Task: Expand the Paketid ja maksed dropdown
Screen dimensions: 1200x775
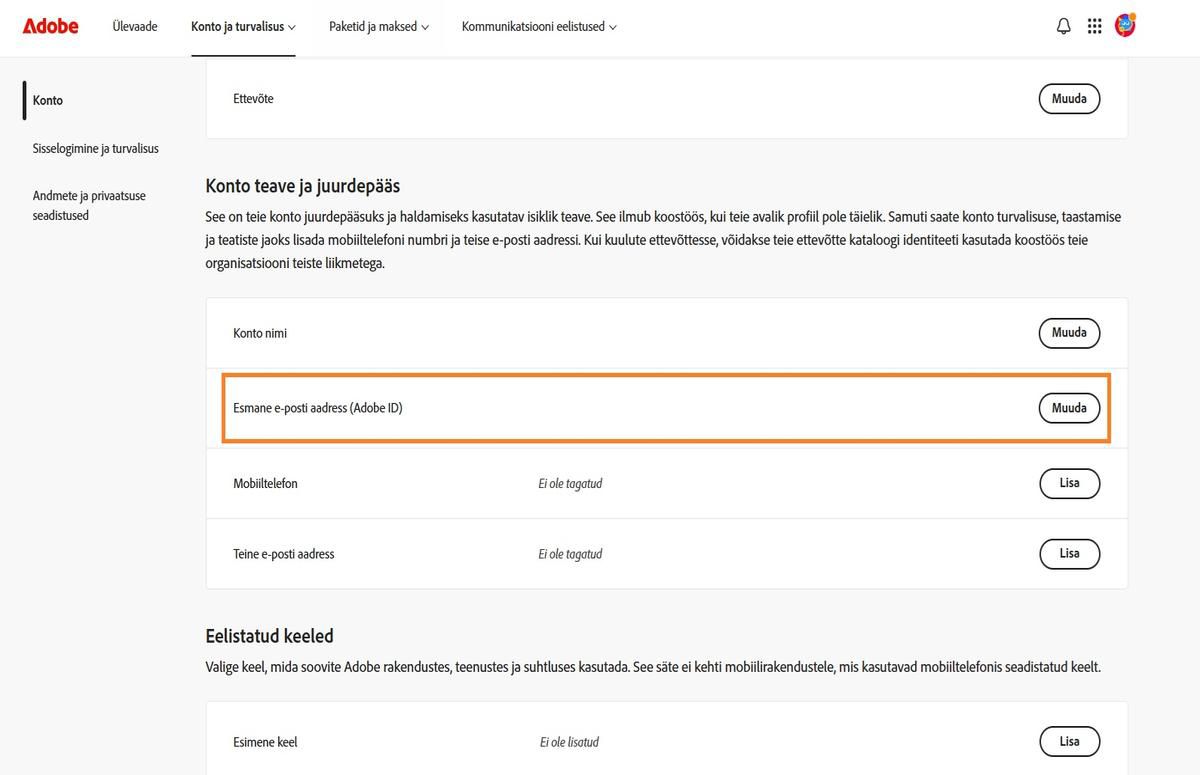Action: [x=377, y=26]
